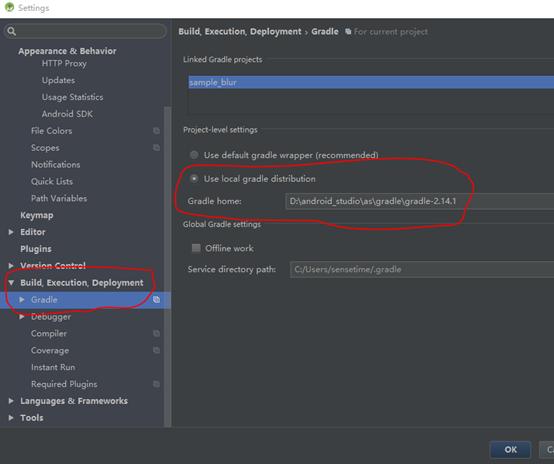This screenshot has width=554, height=464.
Task: Open Plugins settings page
Action: pyautogui.click(x=36, y=249)
